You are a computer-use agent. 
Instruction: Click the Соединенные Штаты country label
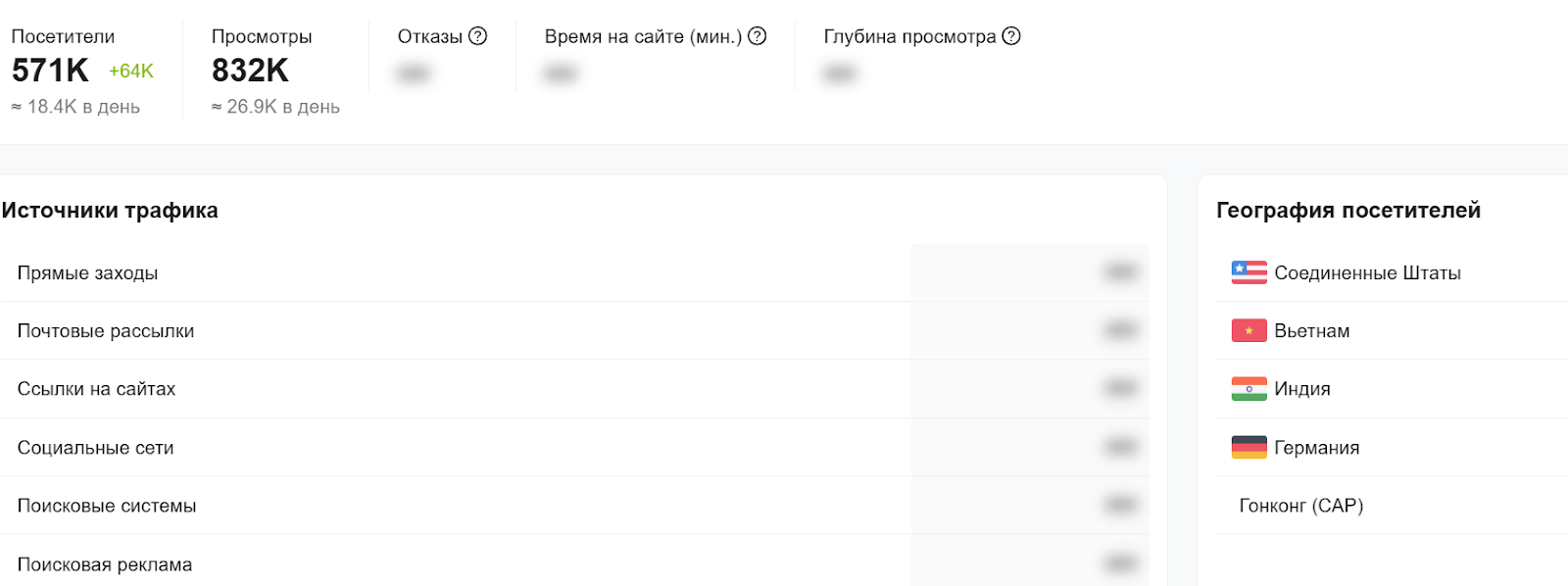point(1367,273)
